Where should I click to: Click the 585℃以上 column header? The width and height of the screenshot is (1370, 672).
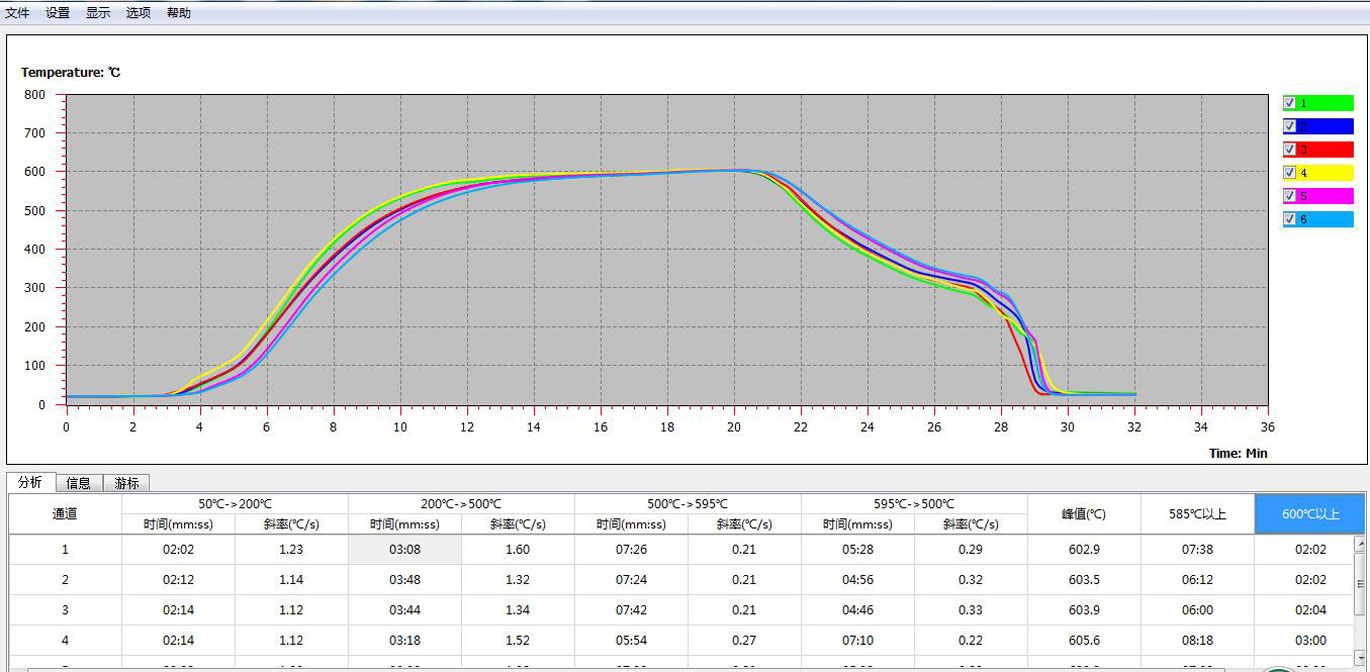tap(1197, 514)
